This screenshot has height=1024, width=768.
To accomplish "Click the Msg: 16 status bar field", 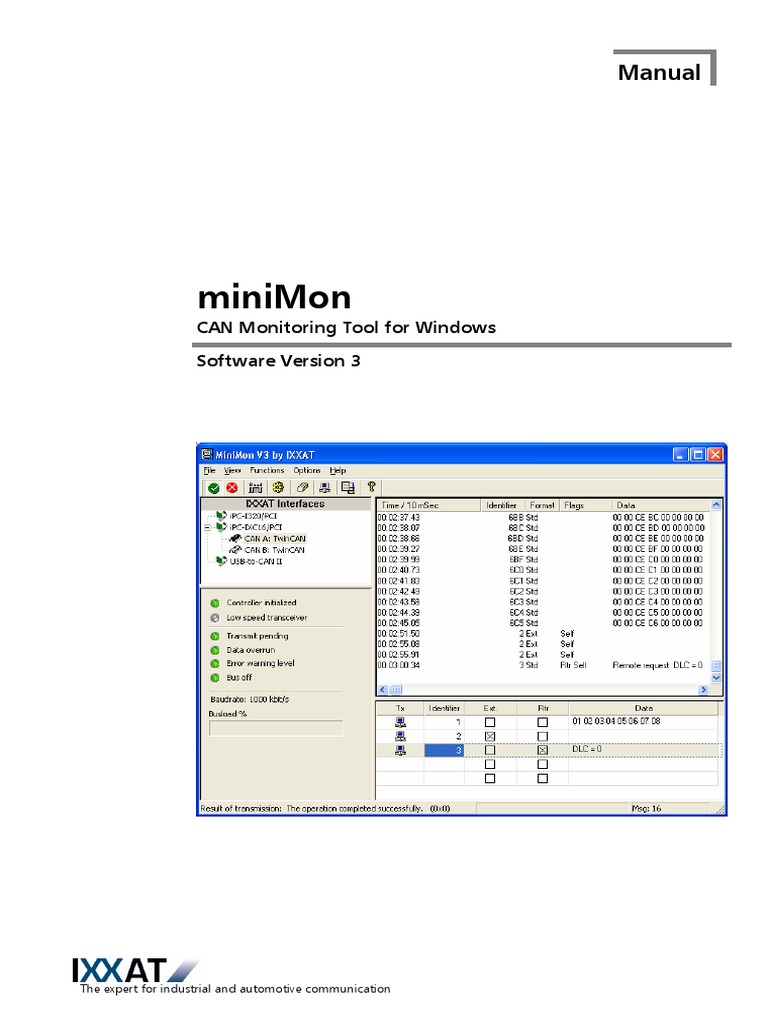I will pos(670,808).
